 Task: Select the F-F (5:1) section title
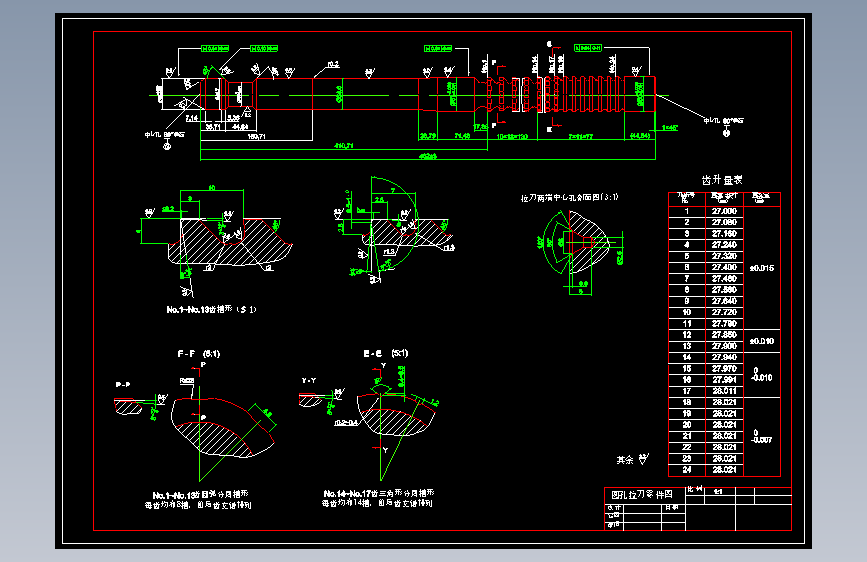199,353
